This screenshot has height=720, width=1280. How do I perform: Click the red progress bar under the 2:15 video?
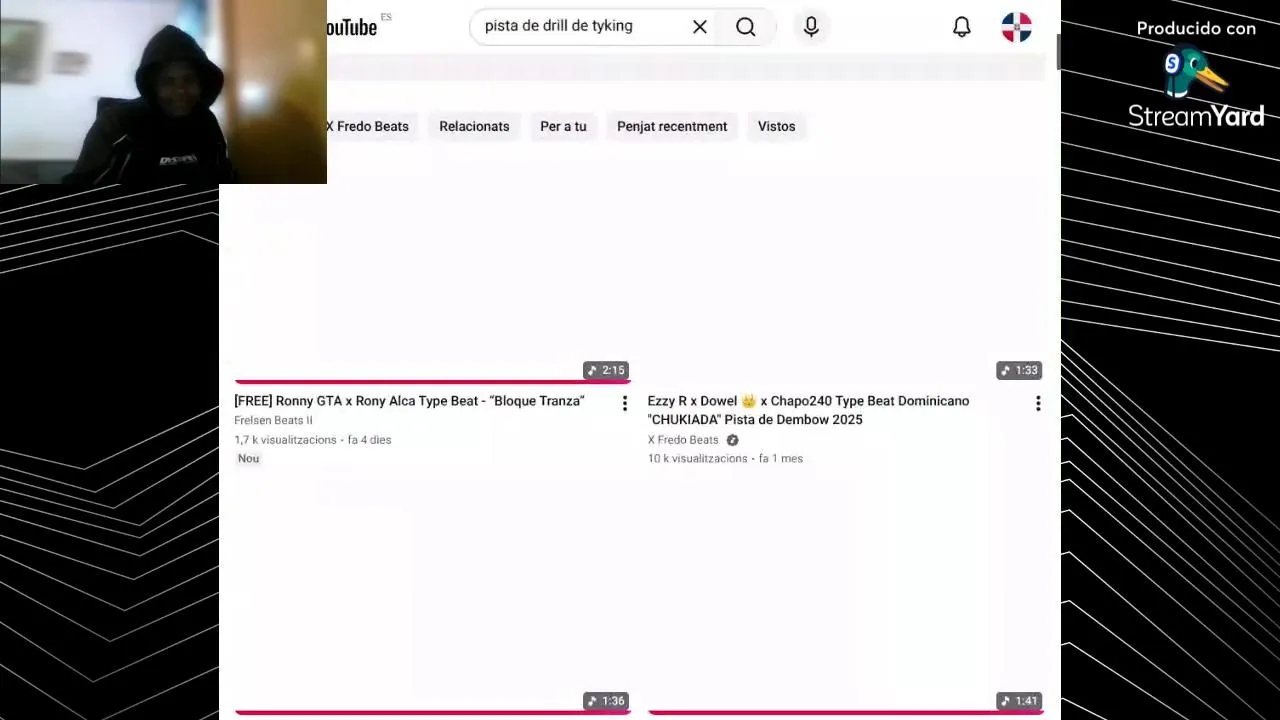tap(432, 382)
